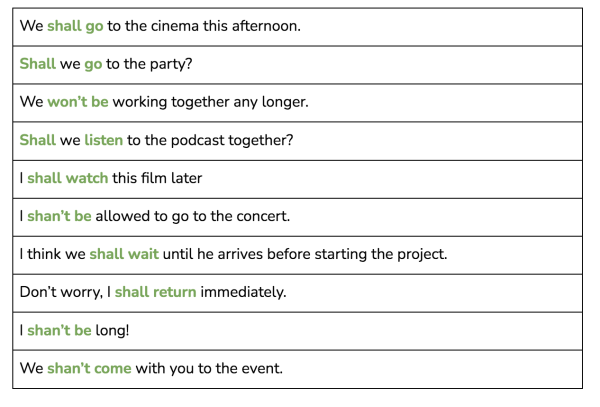Viewport: 600px width, 407px height.
Task: Click the green "shall return" phrase
Action: point(155,292)
